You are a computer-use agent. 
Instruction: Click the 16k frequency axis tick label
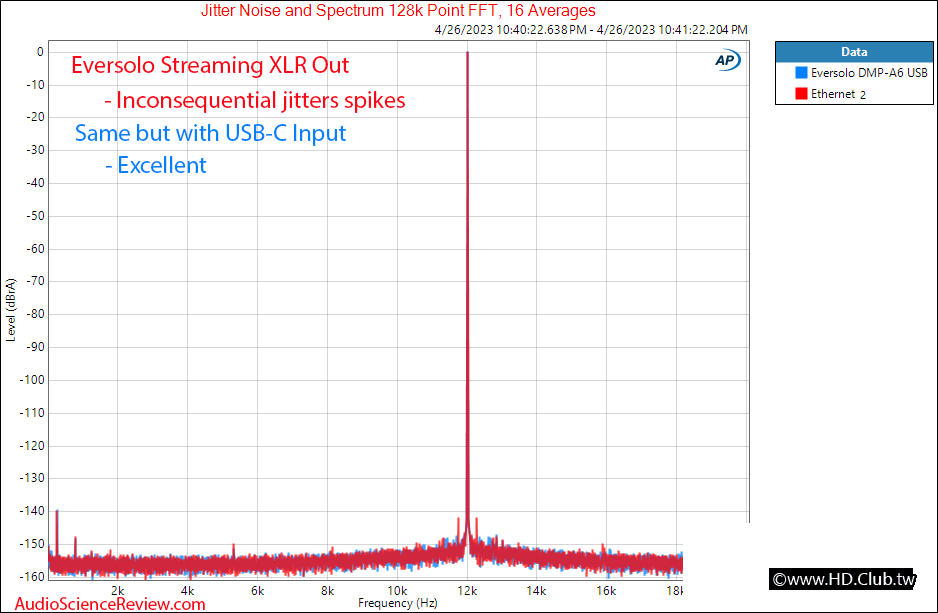[606, 591]
